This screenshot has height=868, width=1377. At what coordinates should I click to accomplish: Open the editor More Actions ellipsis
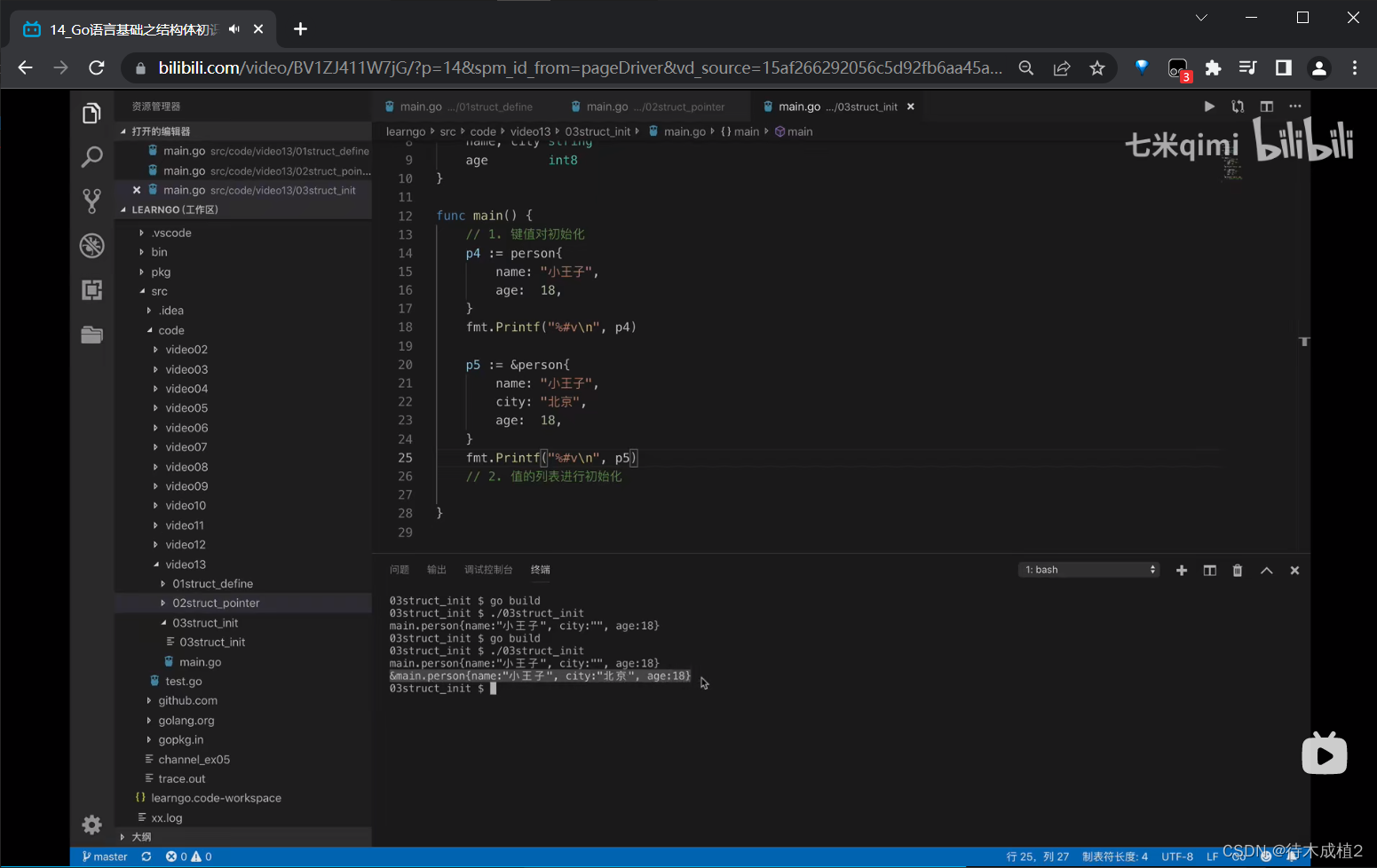(x=1295, y=107)
